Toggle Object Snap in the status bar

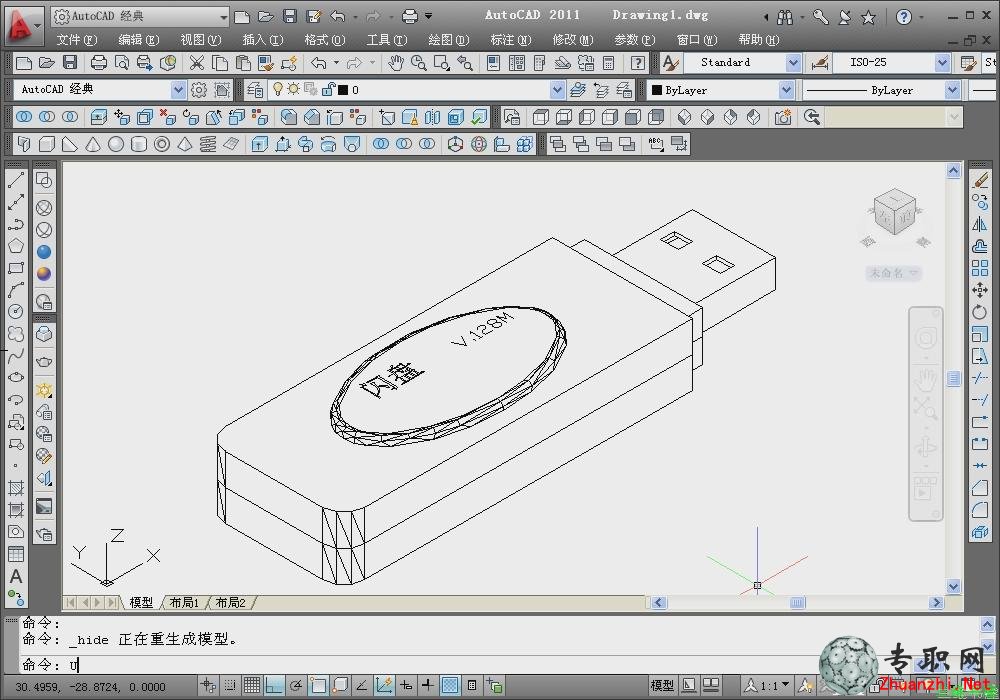(x=318, y=685)
